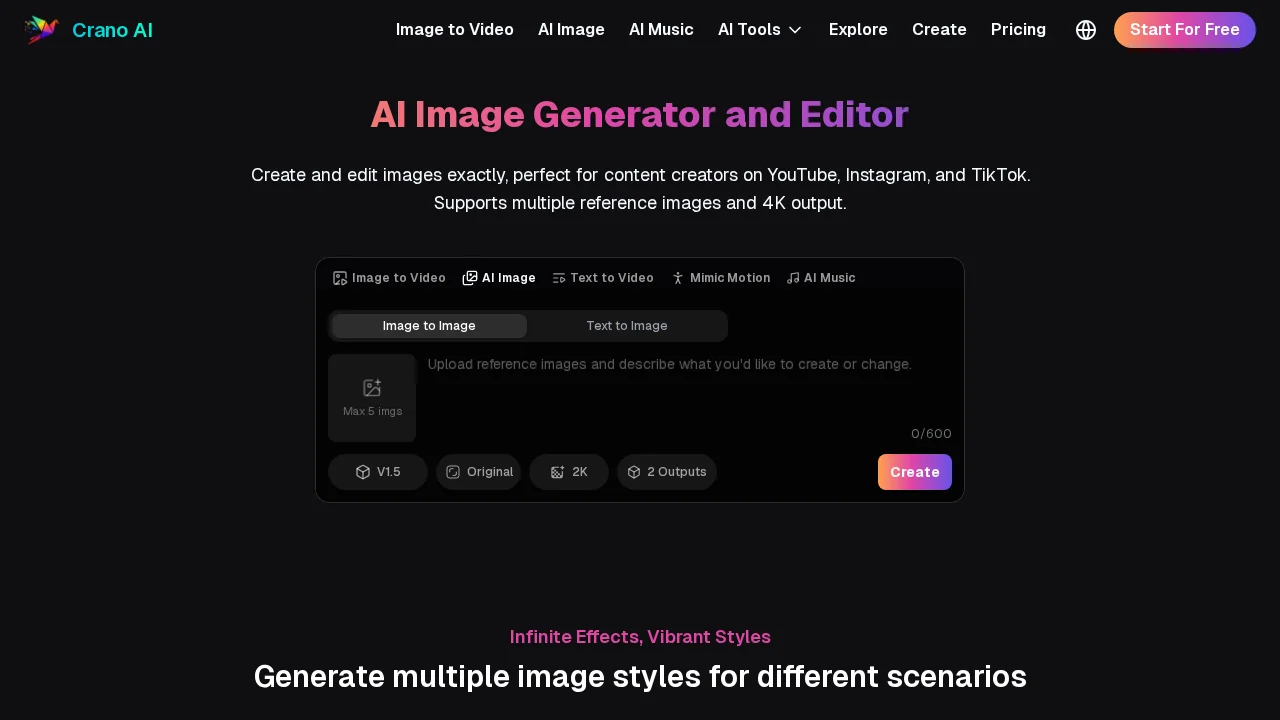
Task: Toggle the 2 Outputs setting
Action: [x=667, y=472]
